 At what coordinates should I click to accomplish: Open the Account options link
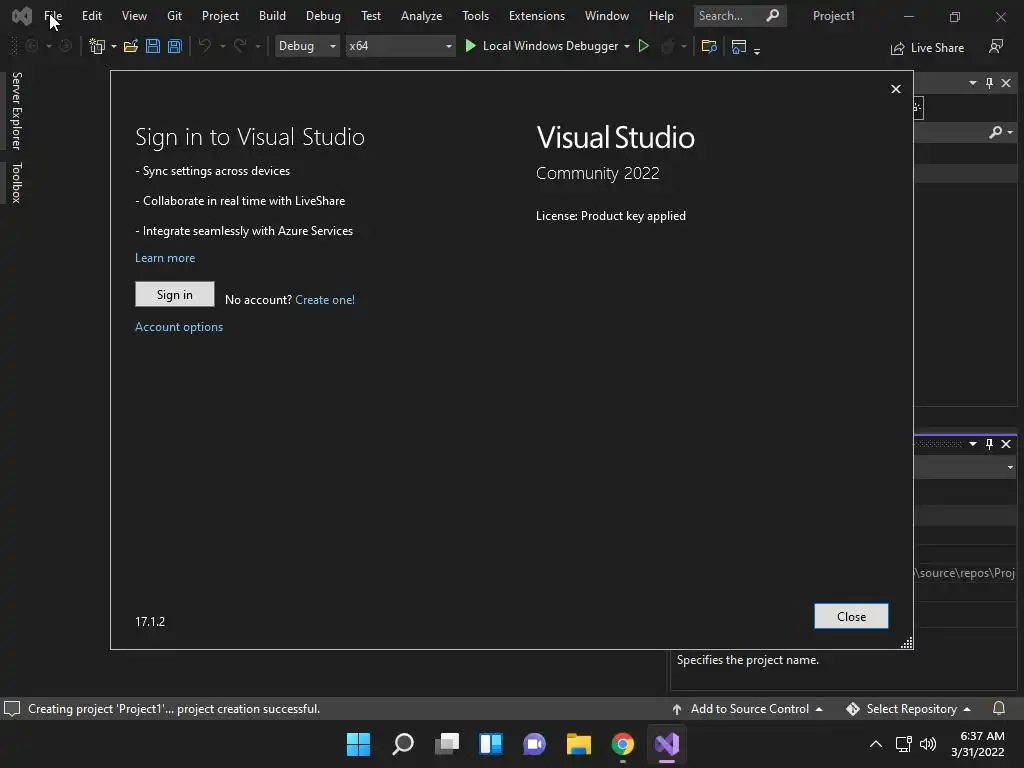click(179, 327)
